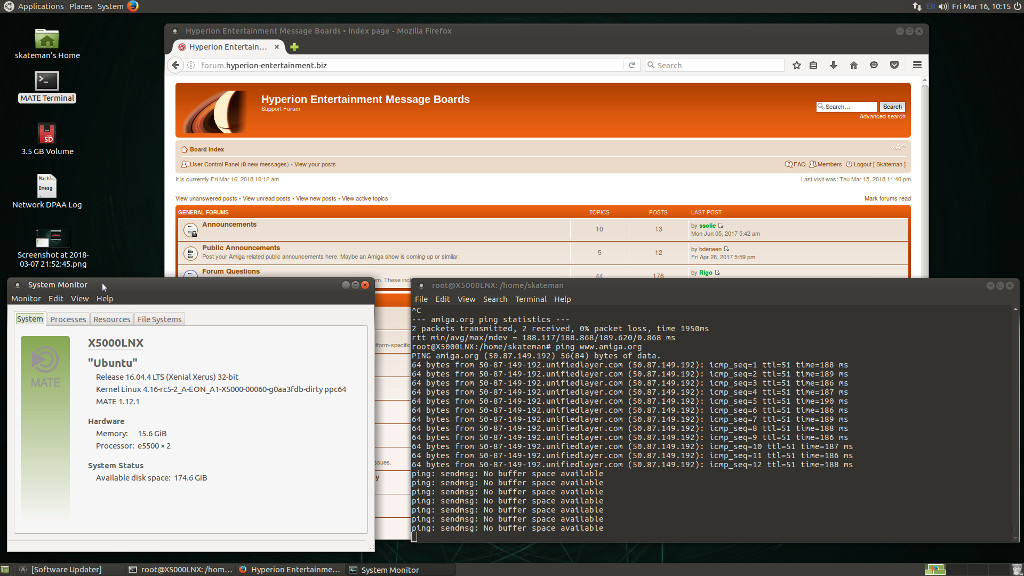Open the Applications menu in top panel
The image size is (1024, 576).
40,6
